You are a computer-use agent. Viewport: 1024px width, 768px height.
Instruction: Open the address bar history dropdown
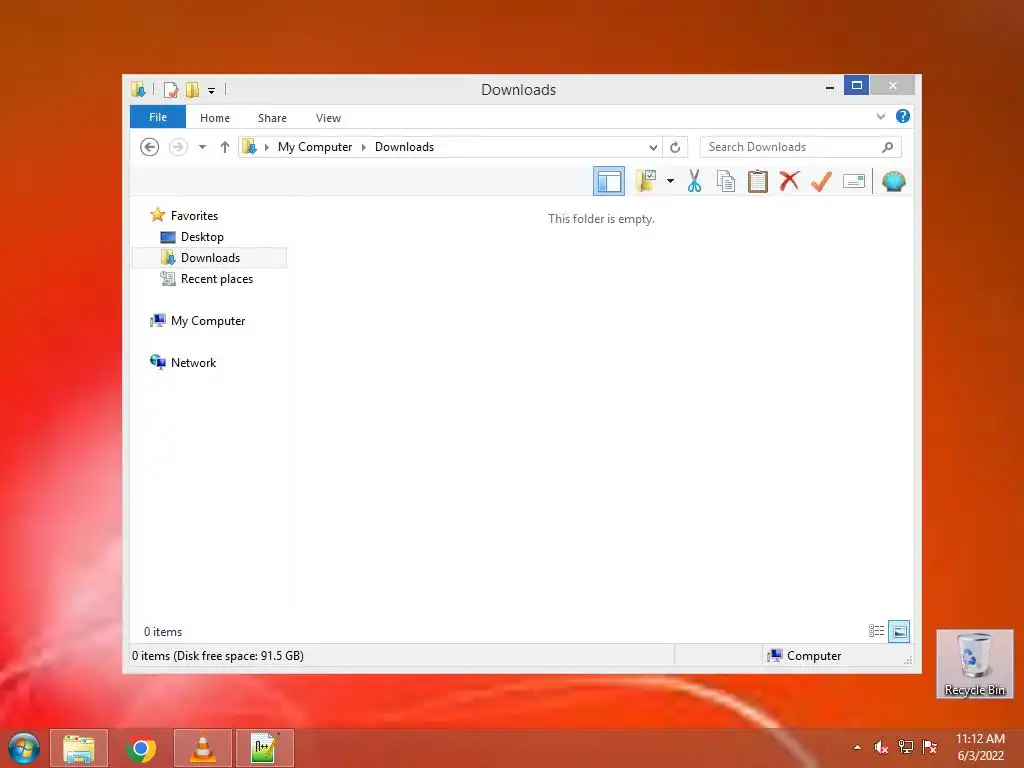click(652, 148)
